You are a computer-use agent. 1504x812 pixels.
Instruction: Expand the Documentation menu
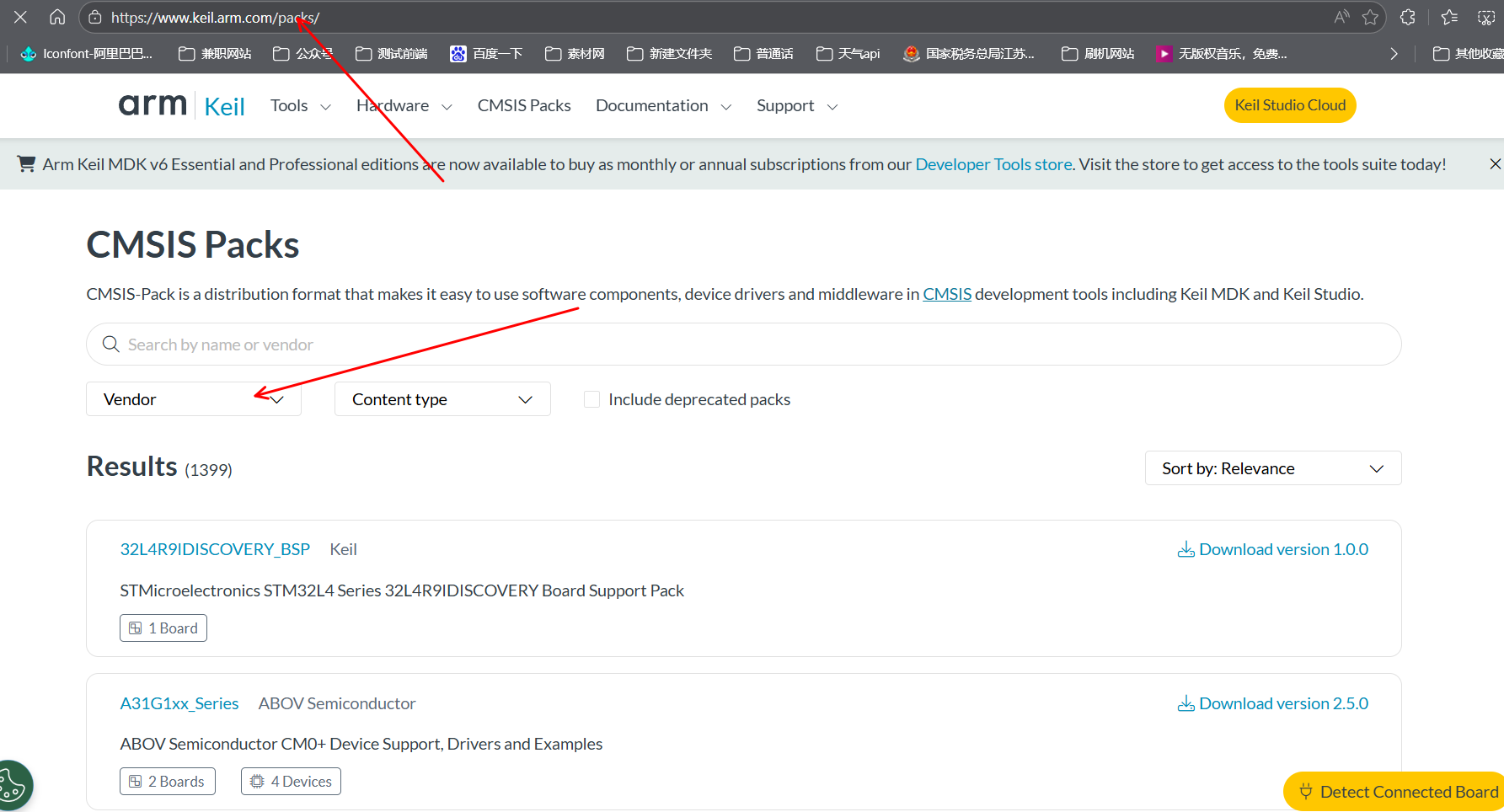coord(664,105)
